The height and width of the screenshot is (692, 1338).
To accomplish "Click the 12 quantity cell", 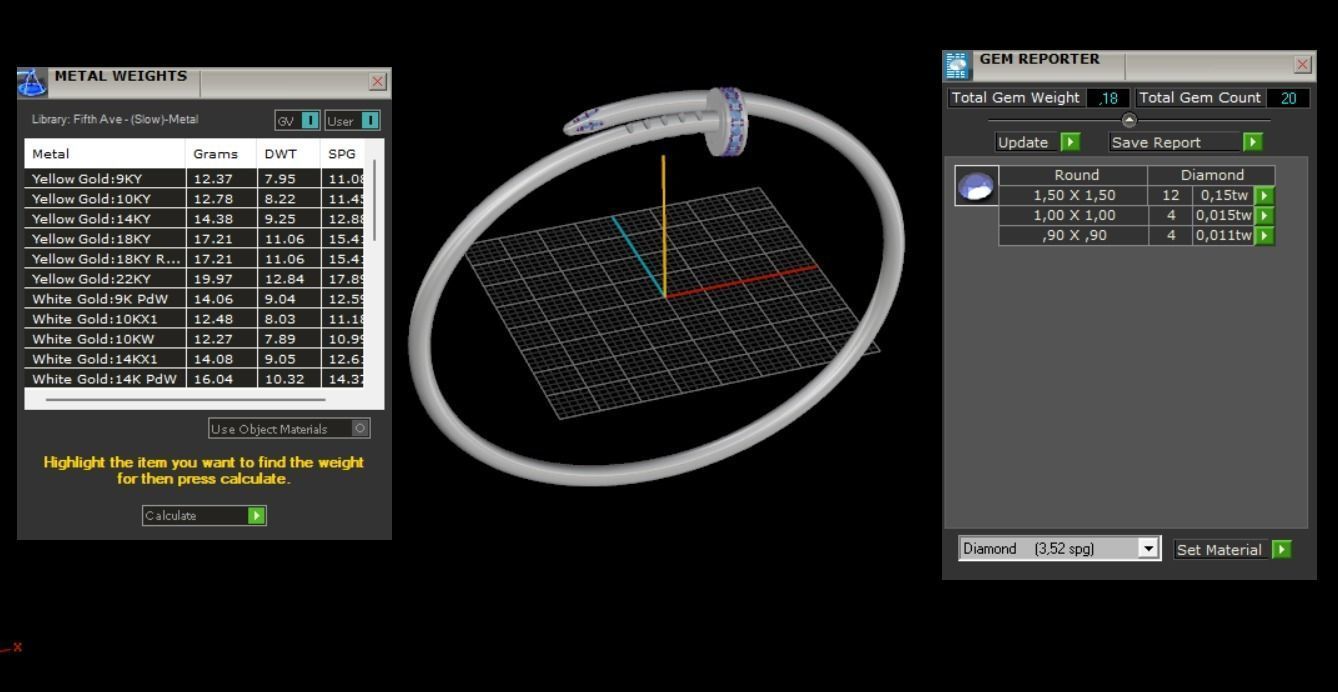I will (1171, 196).
